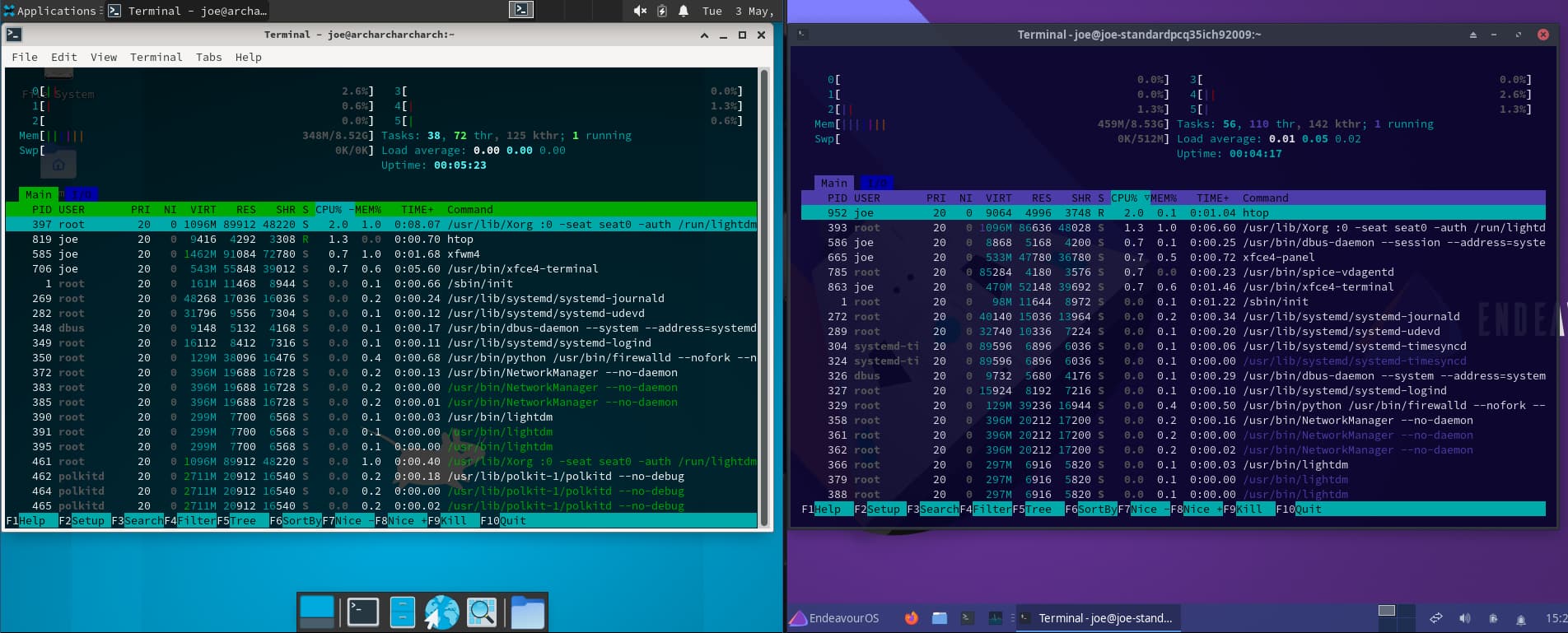Click F5 Tree in the left htop
Image resolution: width=1568 pixels, height=633 pixels.
click(x=243, y=520)
